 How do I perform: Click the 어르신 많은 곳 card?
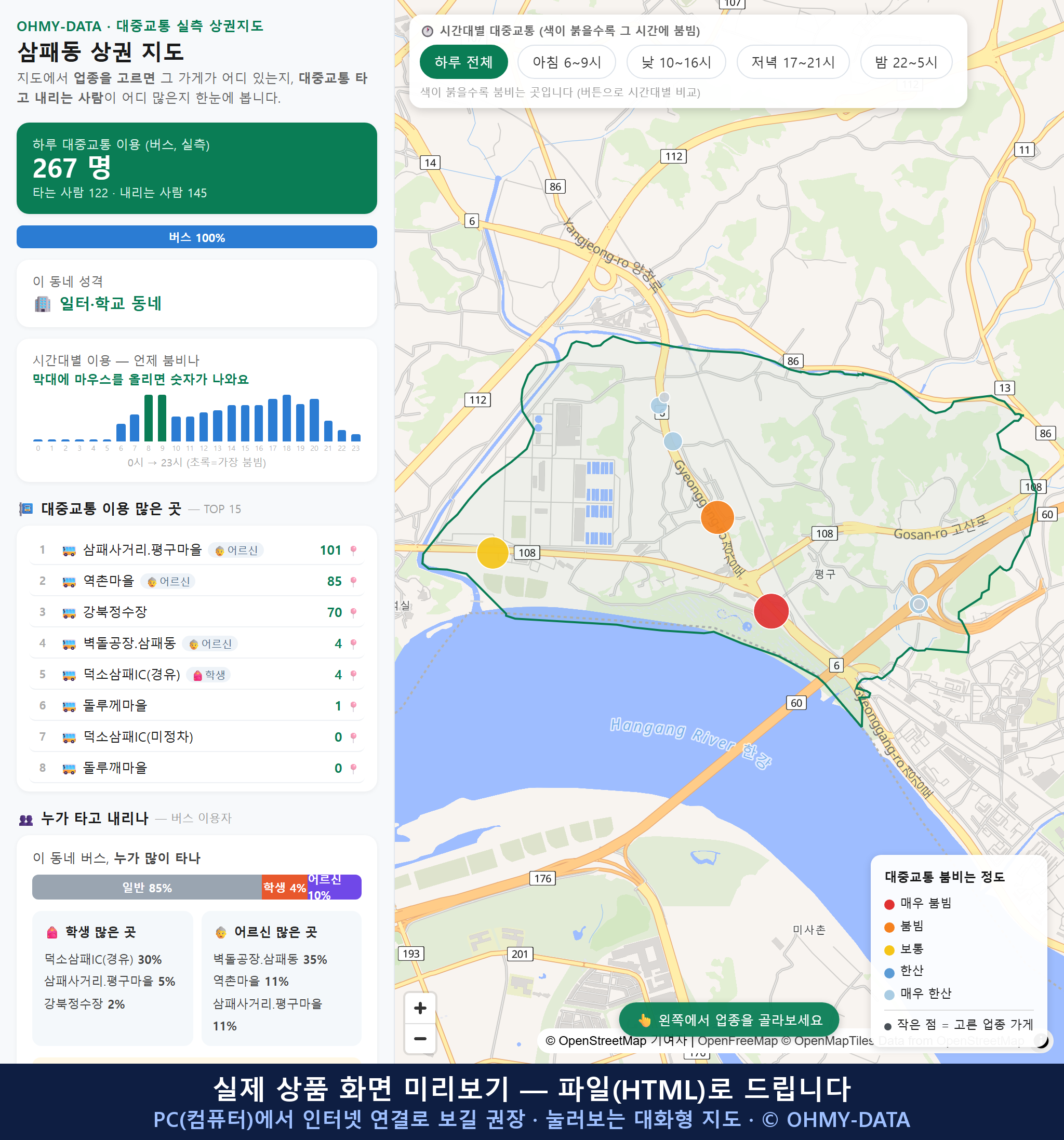[282, 978]
